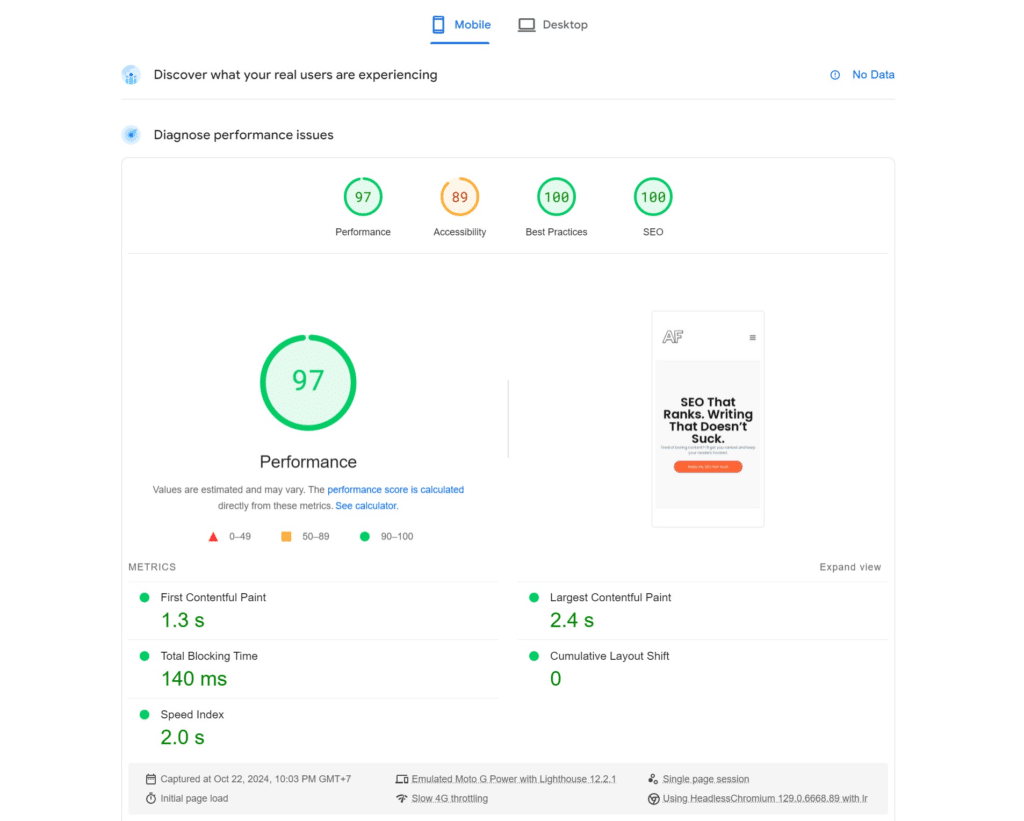Switch to the Mobile tab

click(x=460, y=25)
